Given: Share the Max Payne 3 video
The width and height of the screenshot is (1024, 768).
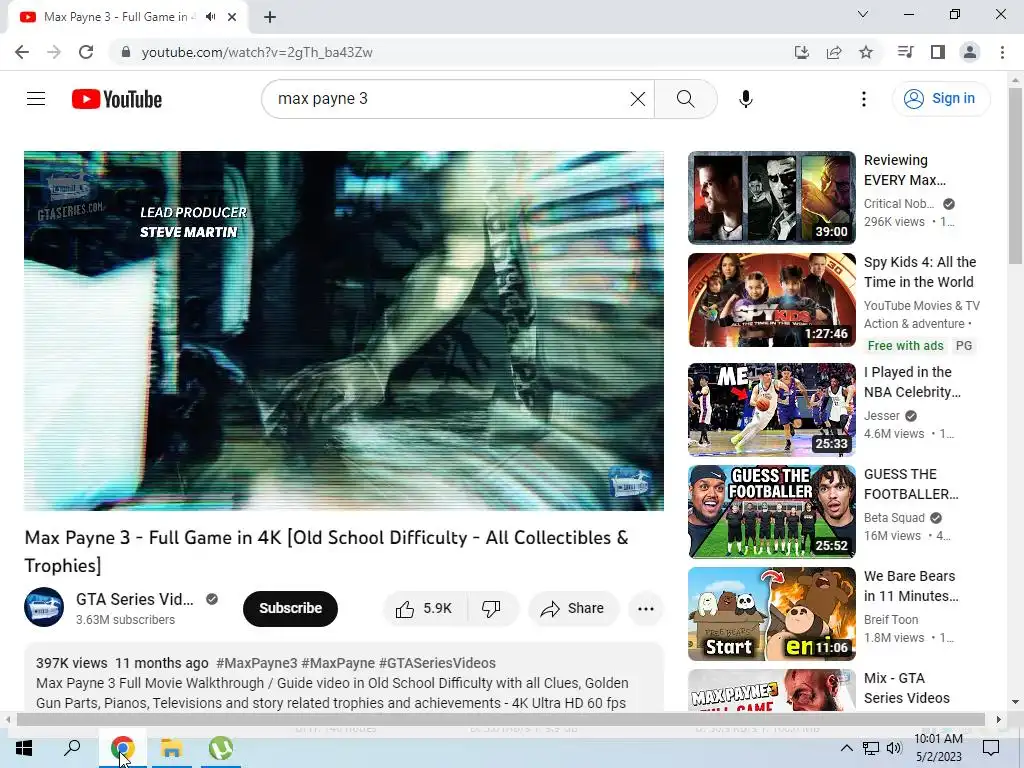Looking at the screenshot, I should pos(573,609).
